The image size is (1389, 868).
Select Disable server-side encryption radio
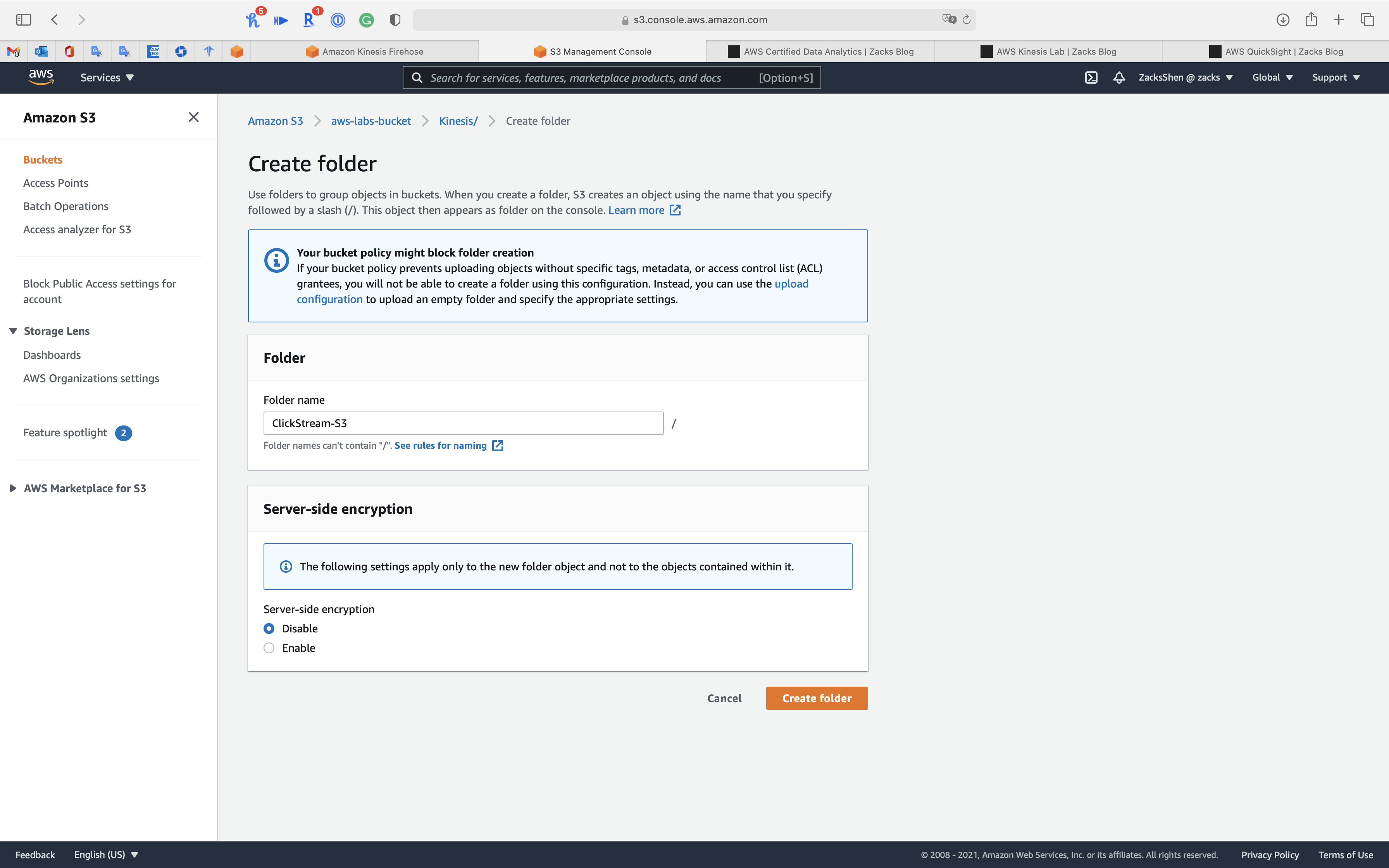(269, 629)
